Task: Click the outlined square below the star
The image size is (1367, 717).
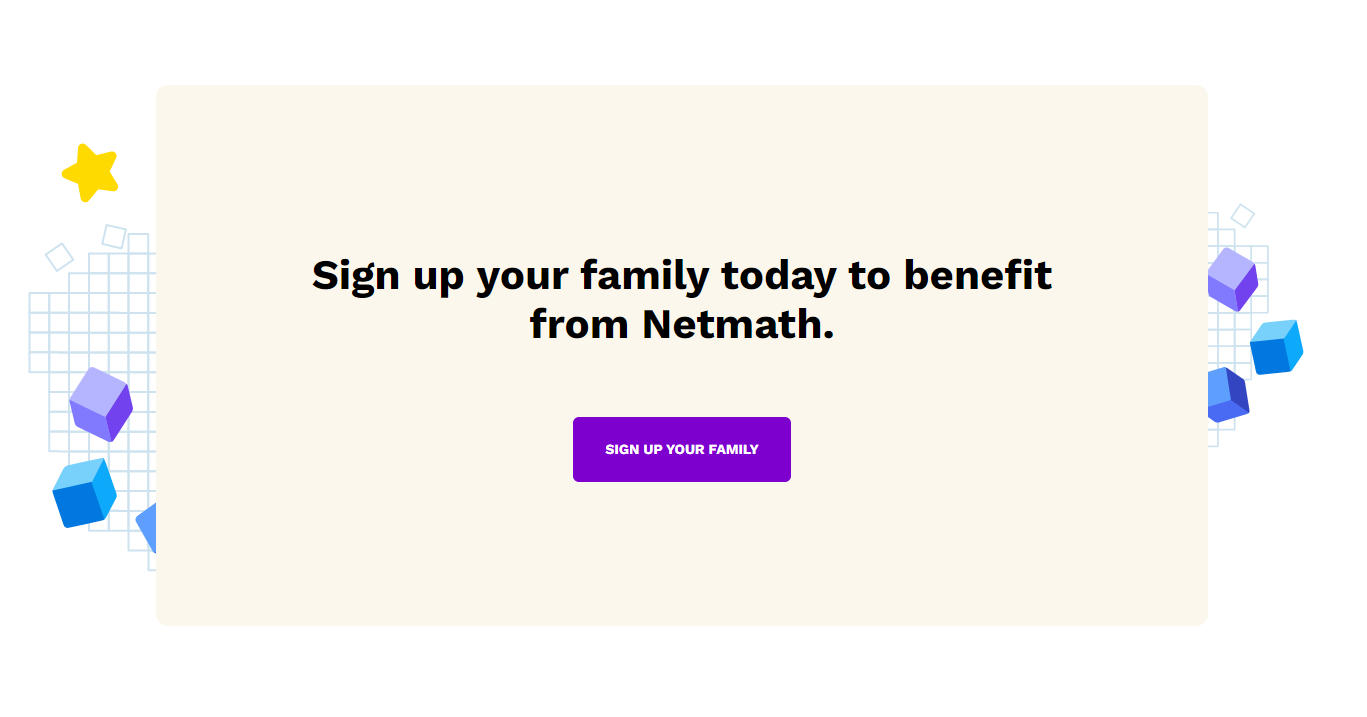Action: [x=60, y=257]
